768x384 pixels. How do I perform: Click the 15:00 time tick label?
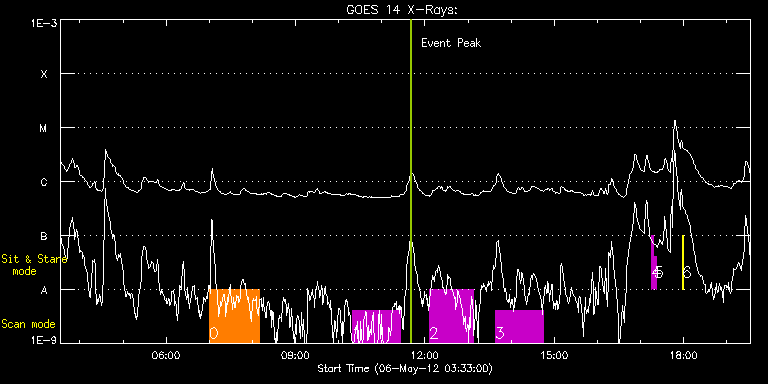(554, 355)
